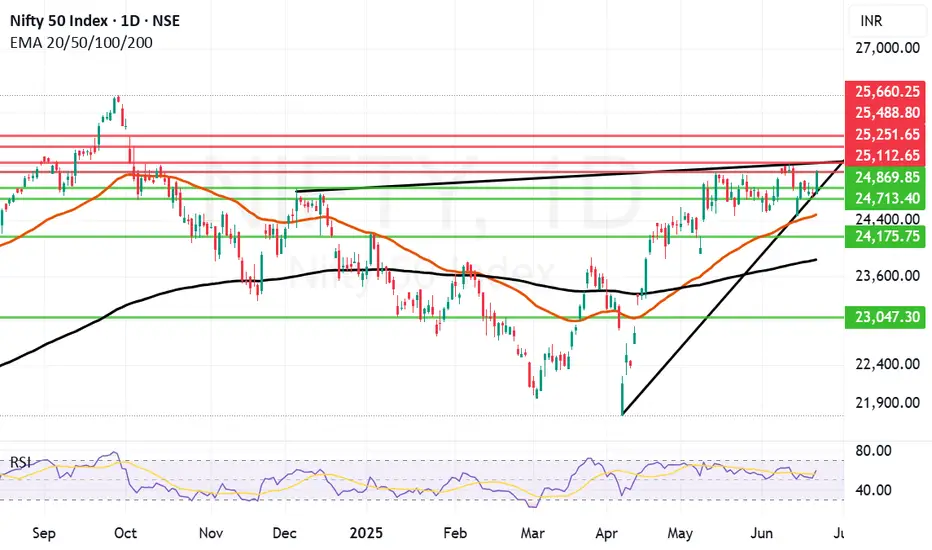Click the 21,900.00 price axis tick

click(887, 403)
